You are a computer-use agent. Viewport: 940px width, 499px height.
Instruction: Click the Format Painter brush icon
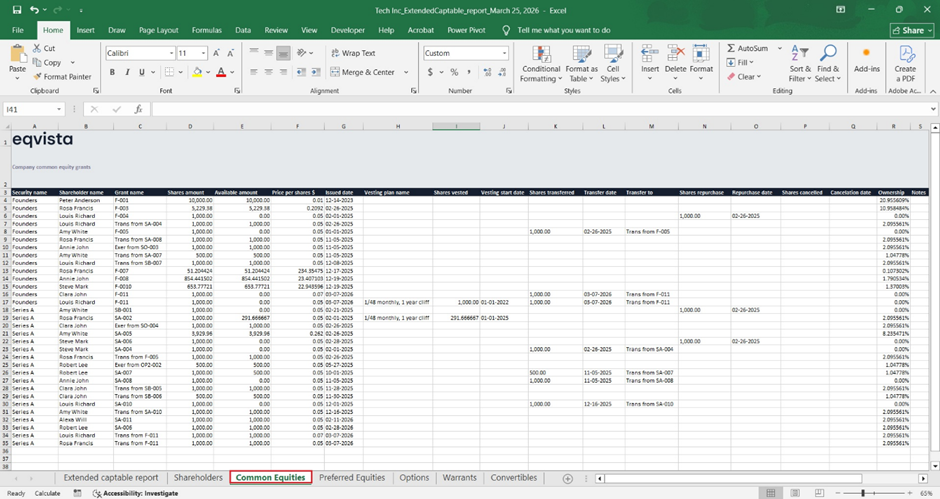click(36, 76)
